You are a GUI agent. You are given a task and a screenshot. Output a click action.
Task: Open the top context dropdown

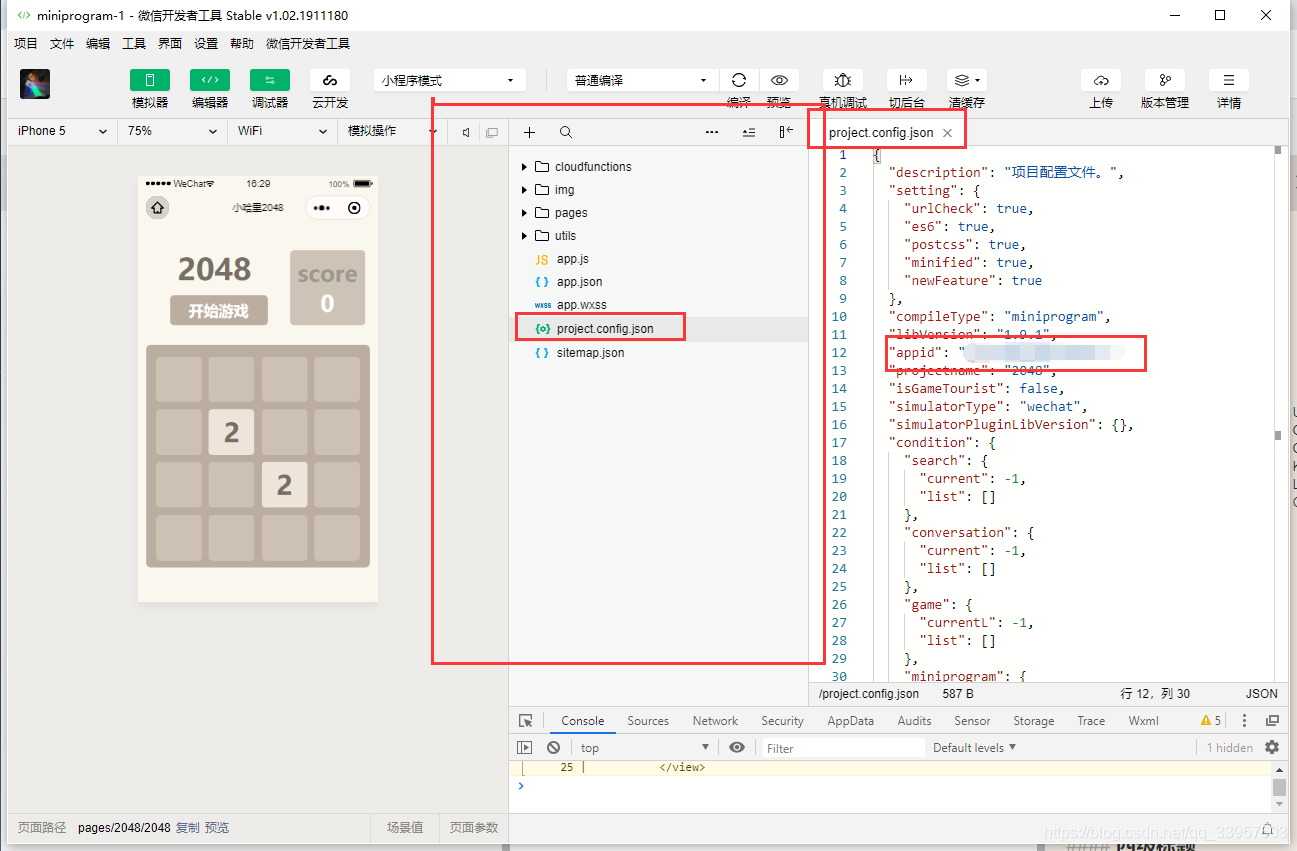click(644, 748)
